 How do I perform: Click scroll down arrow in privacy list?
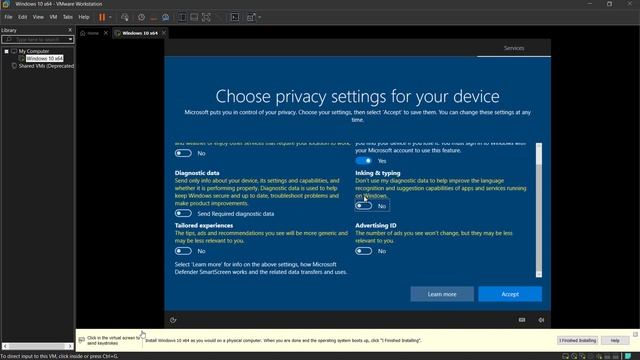pos(539,274)
